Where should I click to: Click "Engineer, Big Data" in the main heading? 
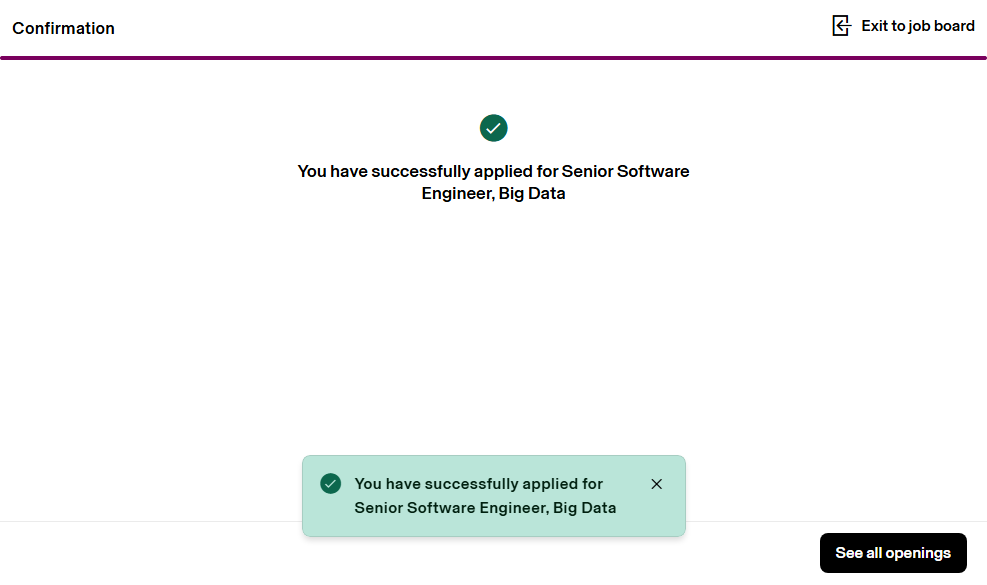point(493,194)
